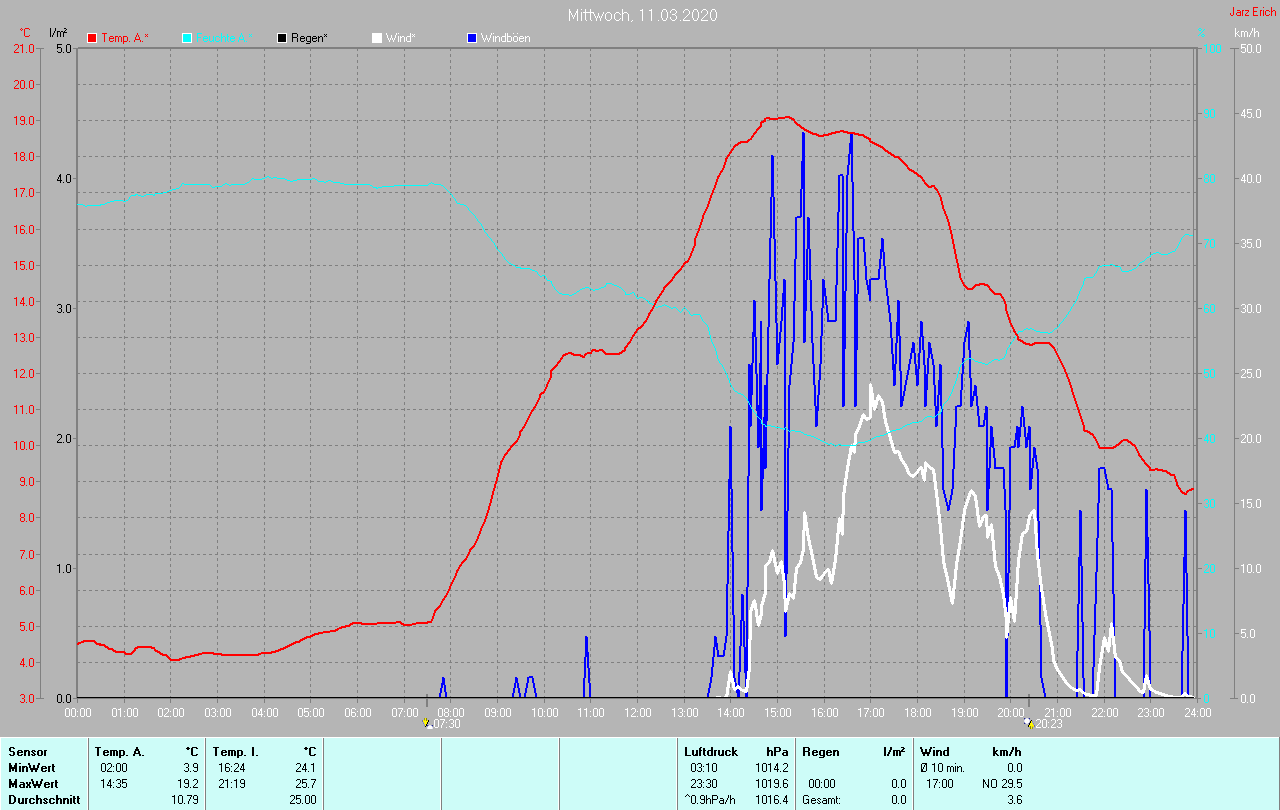The height and width of the screenshot is (810, 1280).
Task: Click the sunrise icon at 07:30
Action: (428, 722)
